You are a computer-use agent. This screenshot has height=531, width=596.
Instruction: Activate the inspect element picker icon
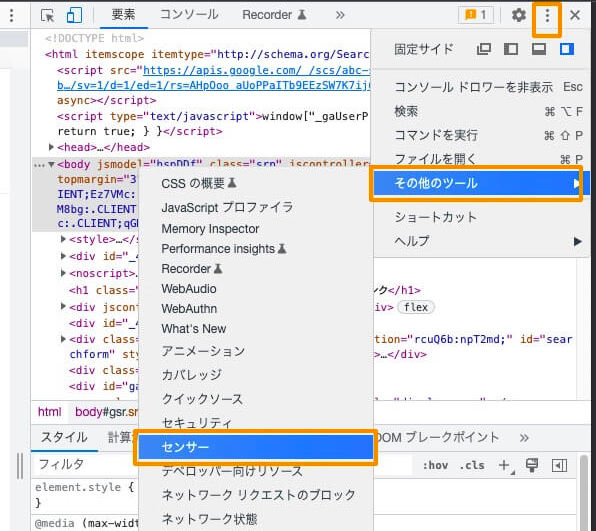click(48, 15)
